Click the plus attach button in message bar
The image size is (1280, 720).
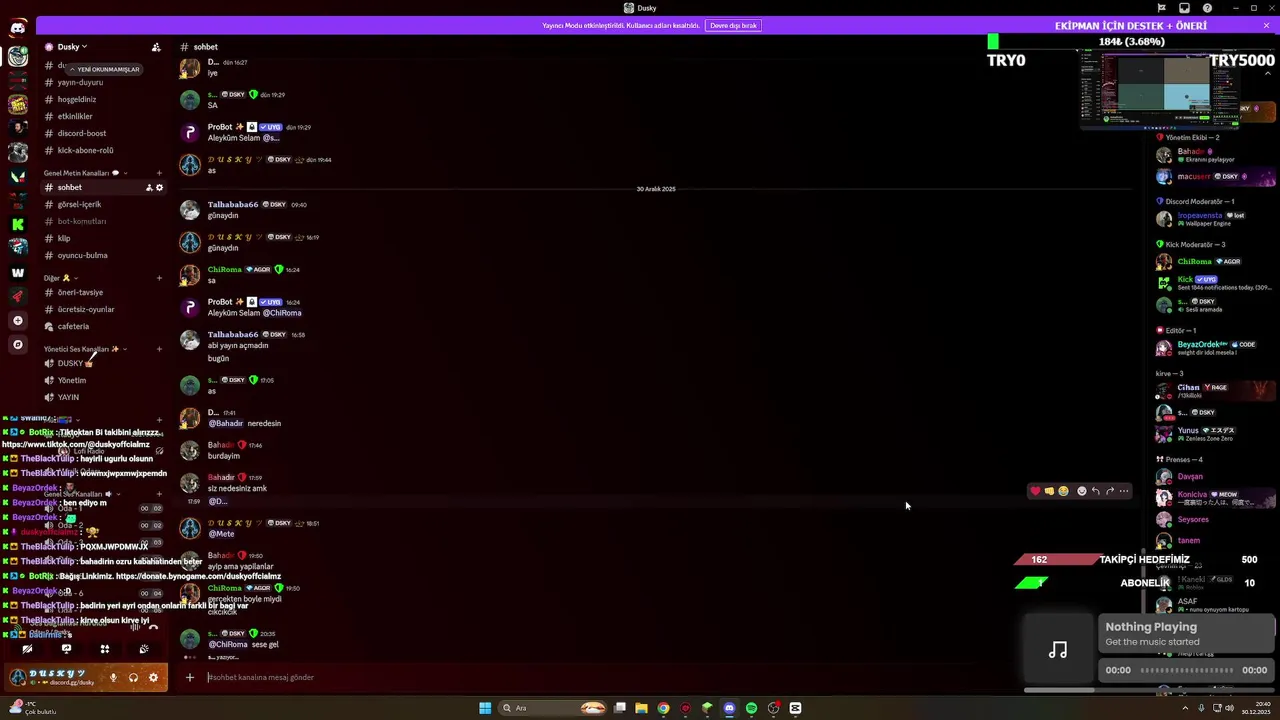[x=189, y=677]
